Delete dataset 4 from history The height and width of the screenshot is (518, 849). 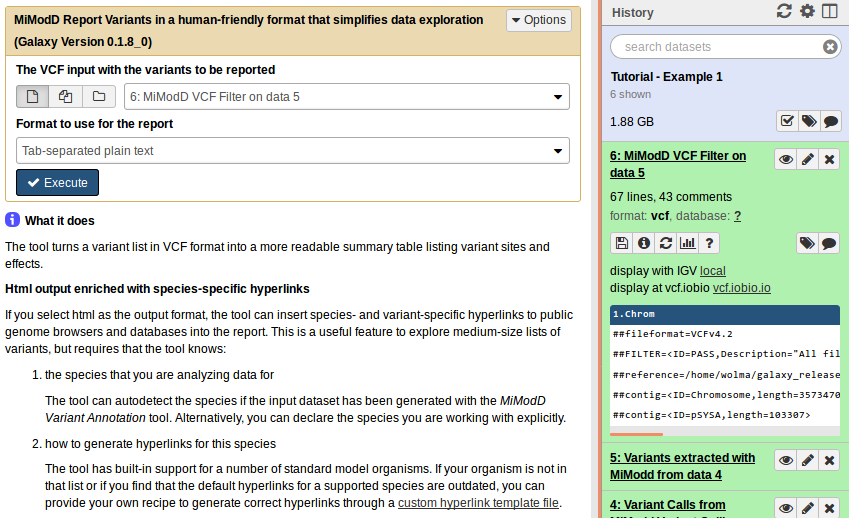[x=829, y=508]
